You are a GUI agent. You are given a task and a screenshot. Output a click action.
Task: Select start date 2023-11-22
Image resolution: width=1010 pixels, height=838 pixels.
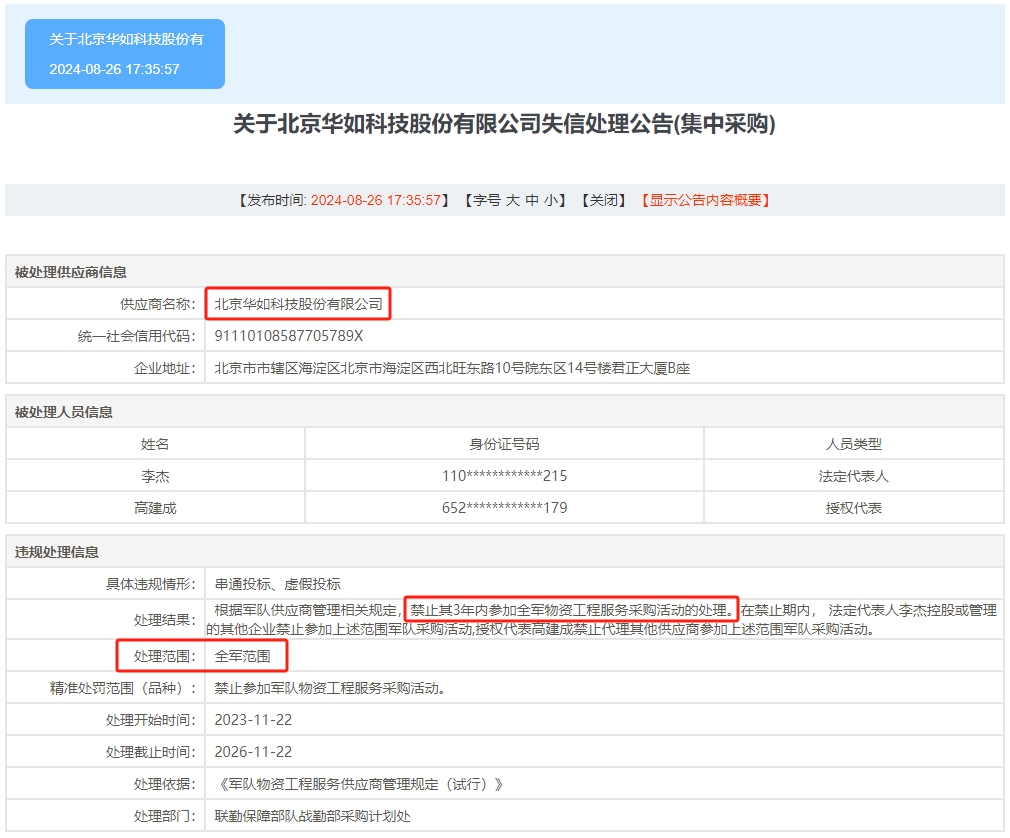click(253, 720)
